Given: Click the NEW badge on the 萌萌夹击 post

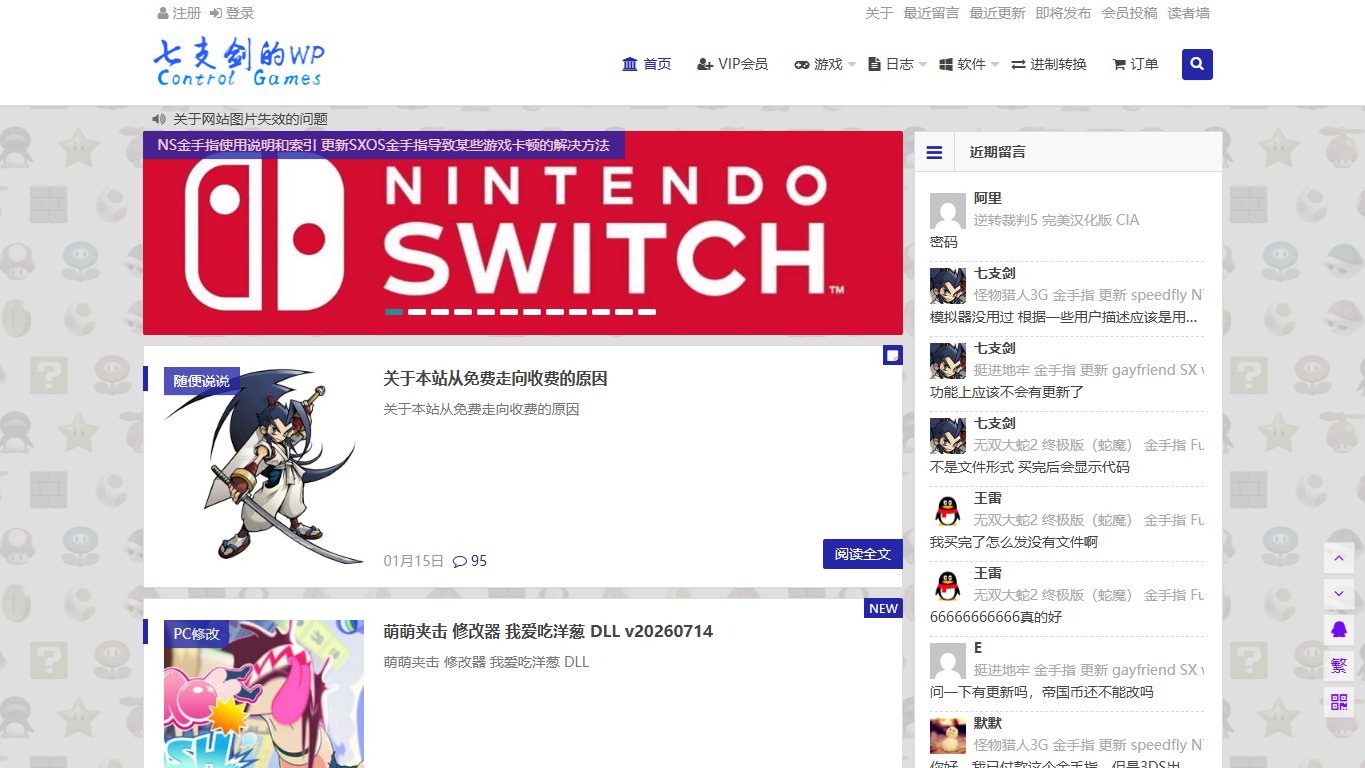Looking at the screenshot, I should coord(883,608).
